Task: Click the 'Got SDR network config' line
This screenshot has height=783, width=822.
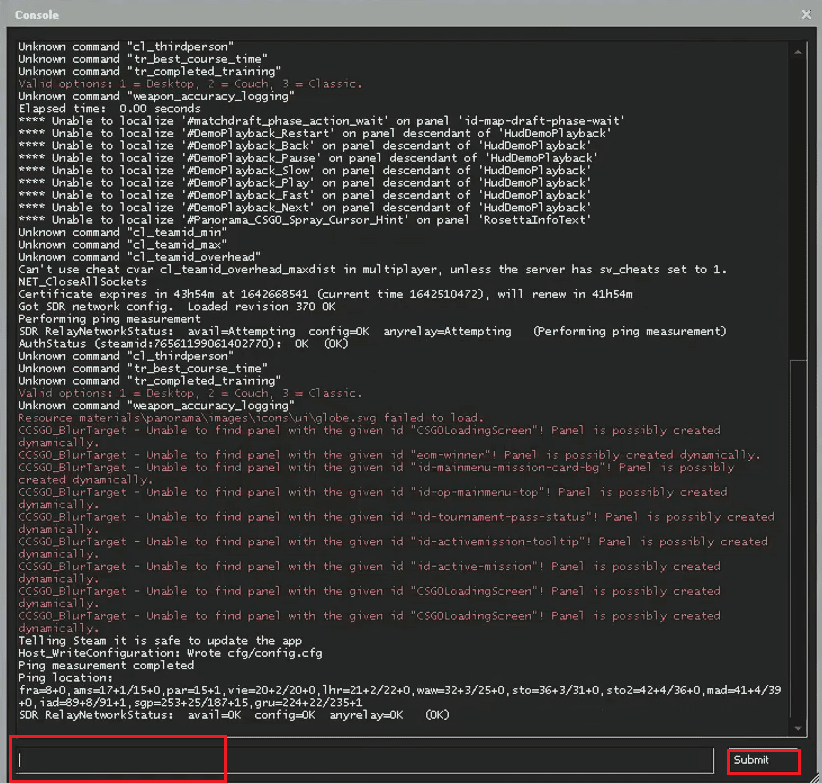Action: click(x=177, y=307)
